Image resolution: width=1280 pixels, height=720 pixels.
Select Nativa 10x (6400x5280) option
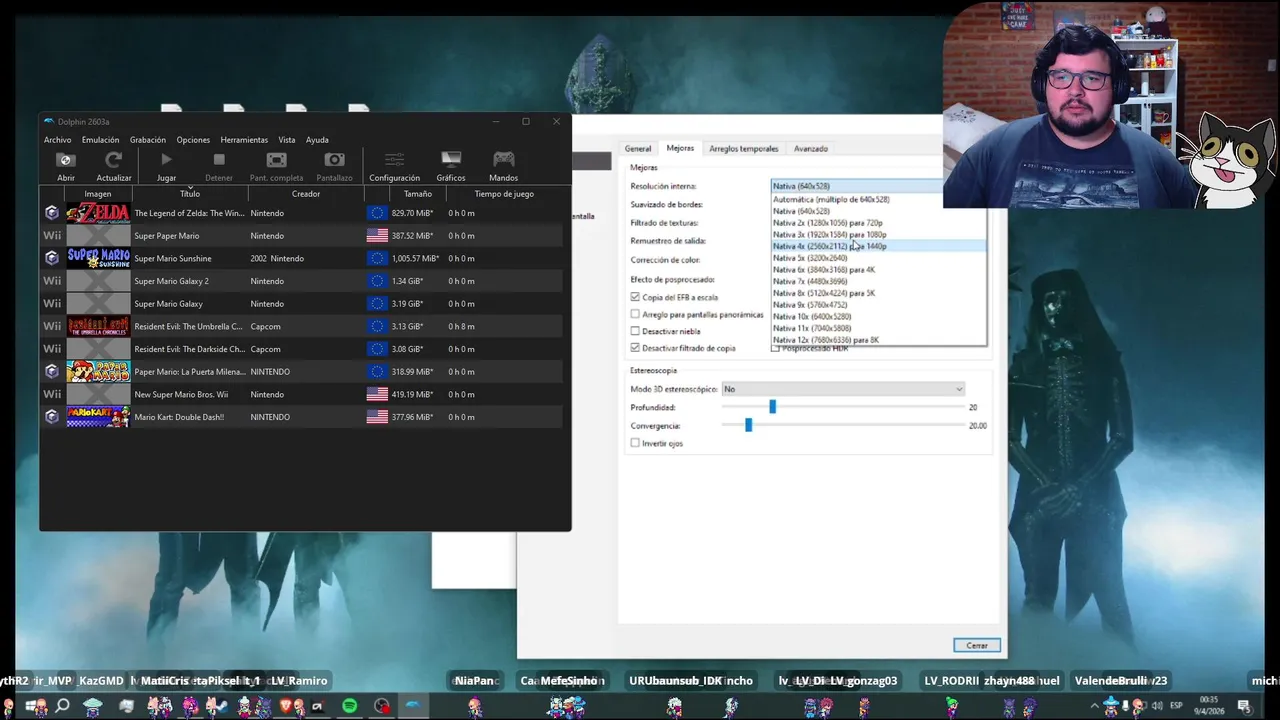(x=879, y=316)
